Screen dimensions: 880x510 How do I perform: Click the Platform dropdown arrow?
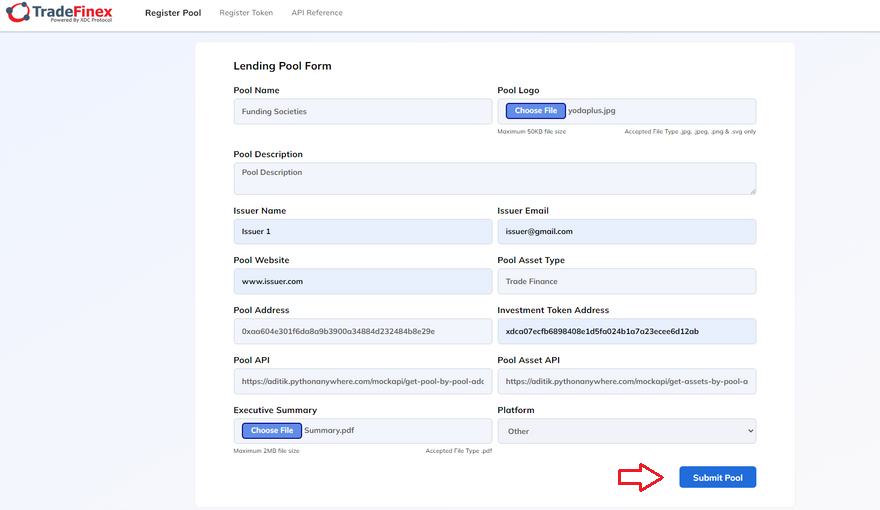pos(748,431)
